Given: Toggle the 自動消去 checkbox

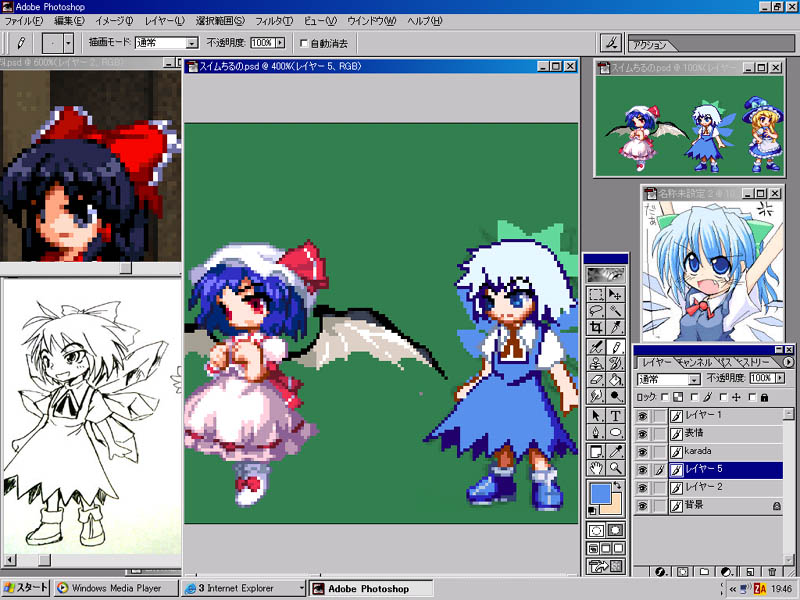Looking at the screenshot, I should click(304, 43).
